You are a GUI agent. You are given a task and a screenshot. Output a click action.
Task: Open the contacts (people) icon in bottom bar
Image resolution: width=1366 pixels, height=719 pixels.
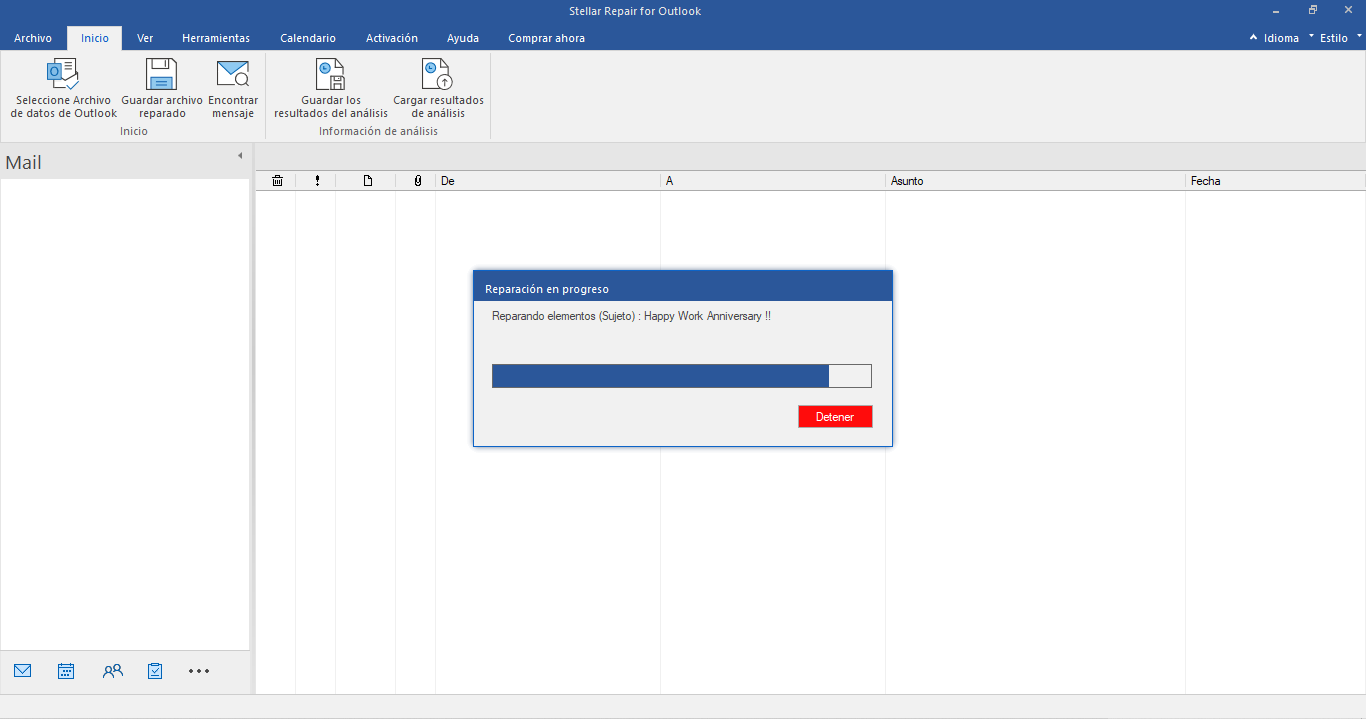[112, 671]
